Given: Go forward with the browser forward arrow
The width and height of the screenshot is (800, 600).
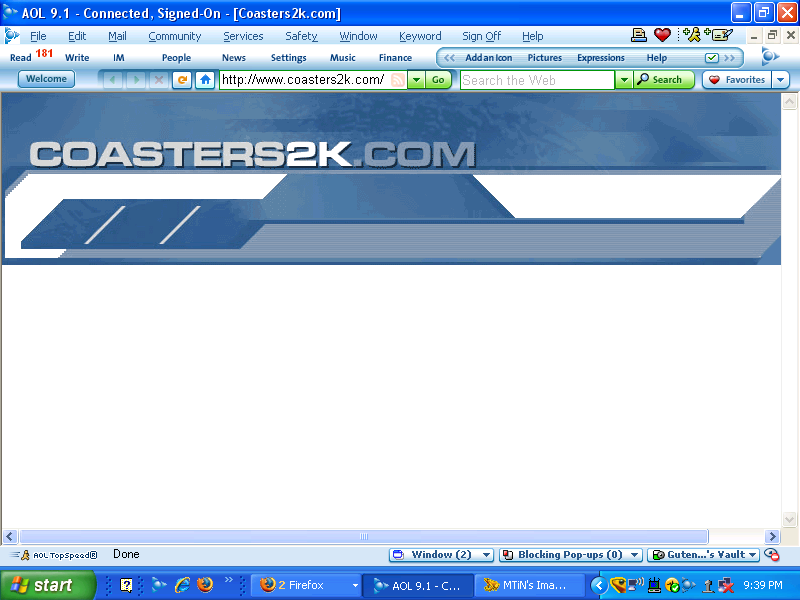Looking at the screenshot, I should pyautogui.click(x=136, y=80).
